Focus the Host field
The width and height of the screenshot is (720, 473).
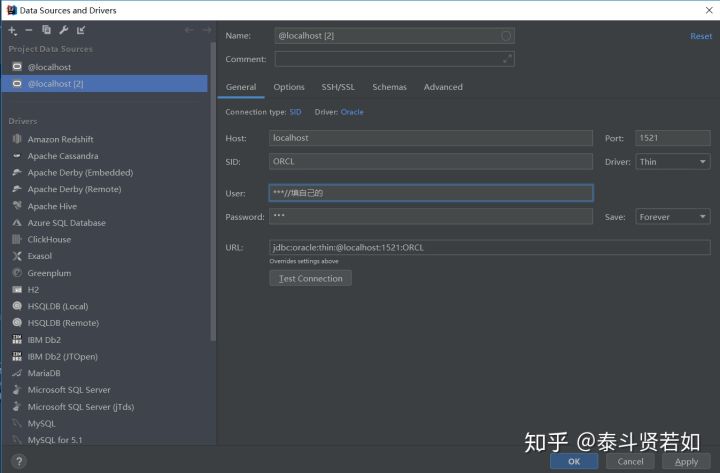tap(431, 138)
